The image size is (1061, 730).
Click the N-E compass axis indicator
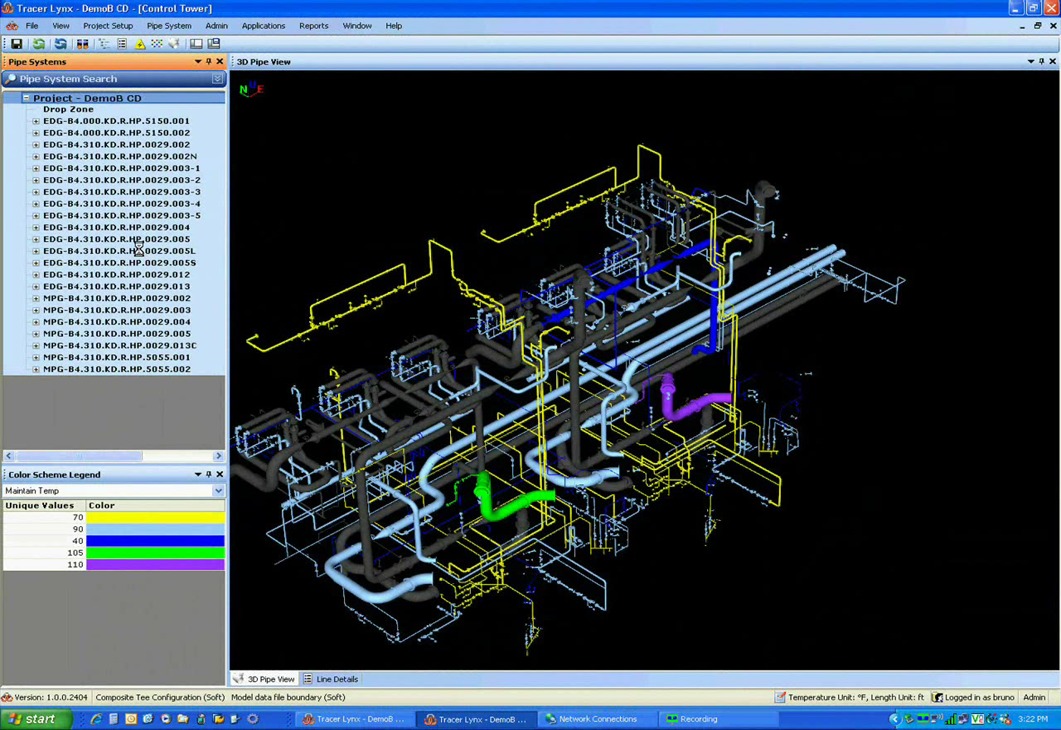pyautogui.click(x=251, y=89)
